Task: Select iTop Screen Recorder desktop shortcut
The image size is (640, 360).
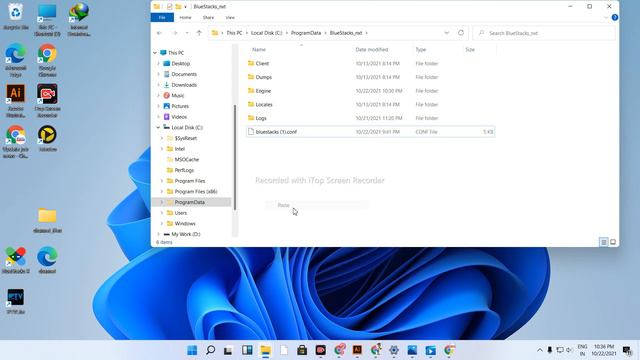Action: pos(47,101)
